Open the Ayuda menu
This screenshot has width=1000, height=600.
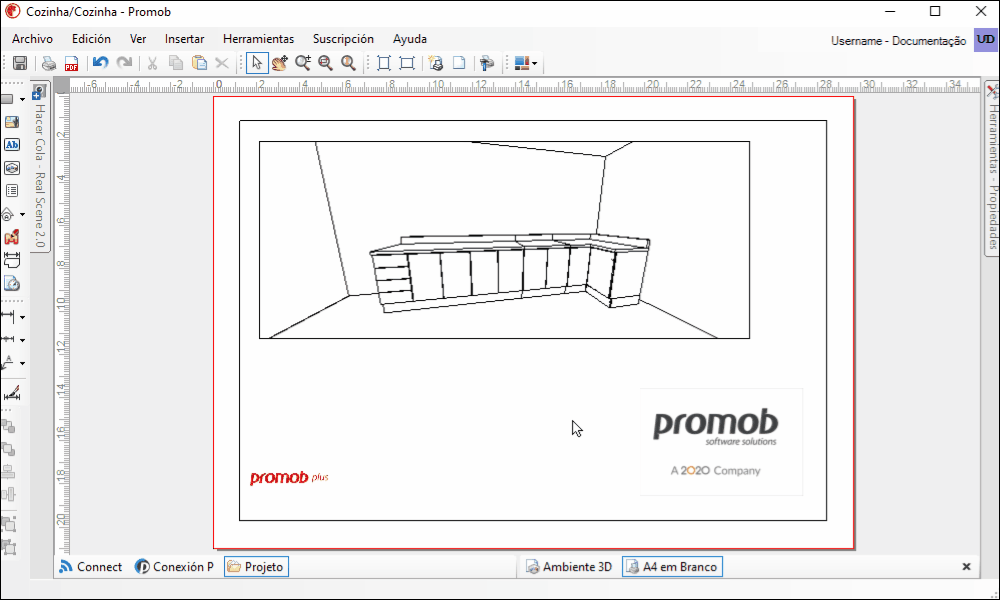coord(409,39)
